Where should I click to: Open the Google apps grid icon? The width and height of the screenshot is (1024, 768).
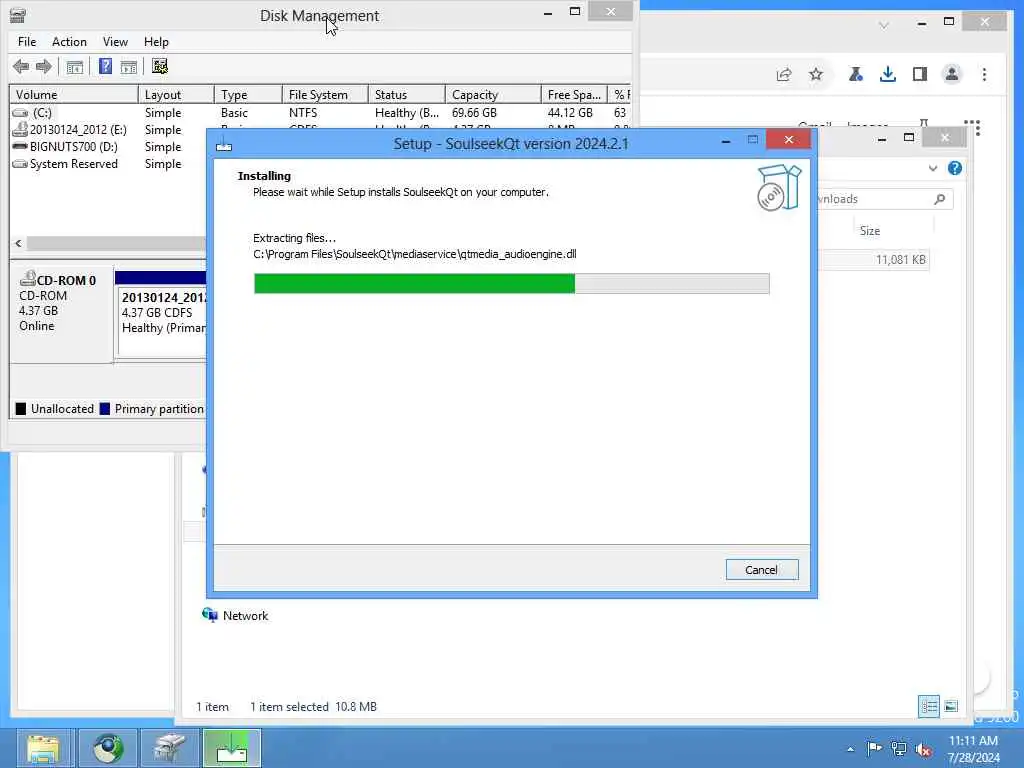click(x=972, y=127)
